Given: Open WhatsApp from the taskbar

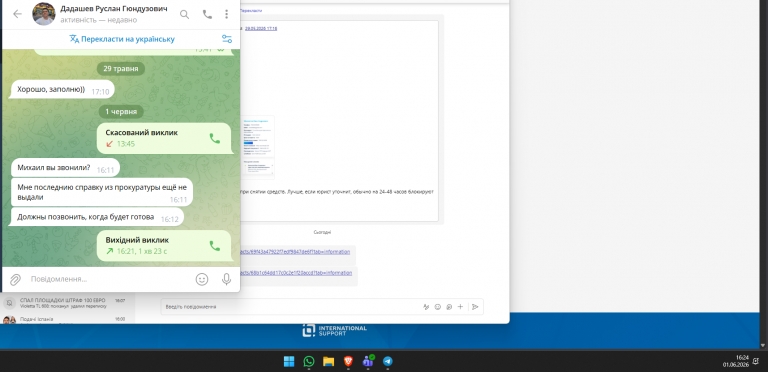Looking at the screenshot, I should [309, 362].
